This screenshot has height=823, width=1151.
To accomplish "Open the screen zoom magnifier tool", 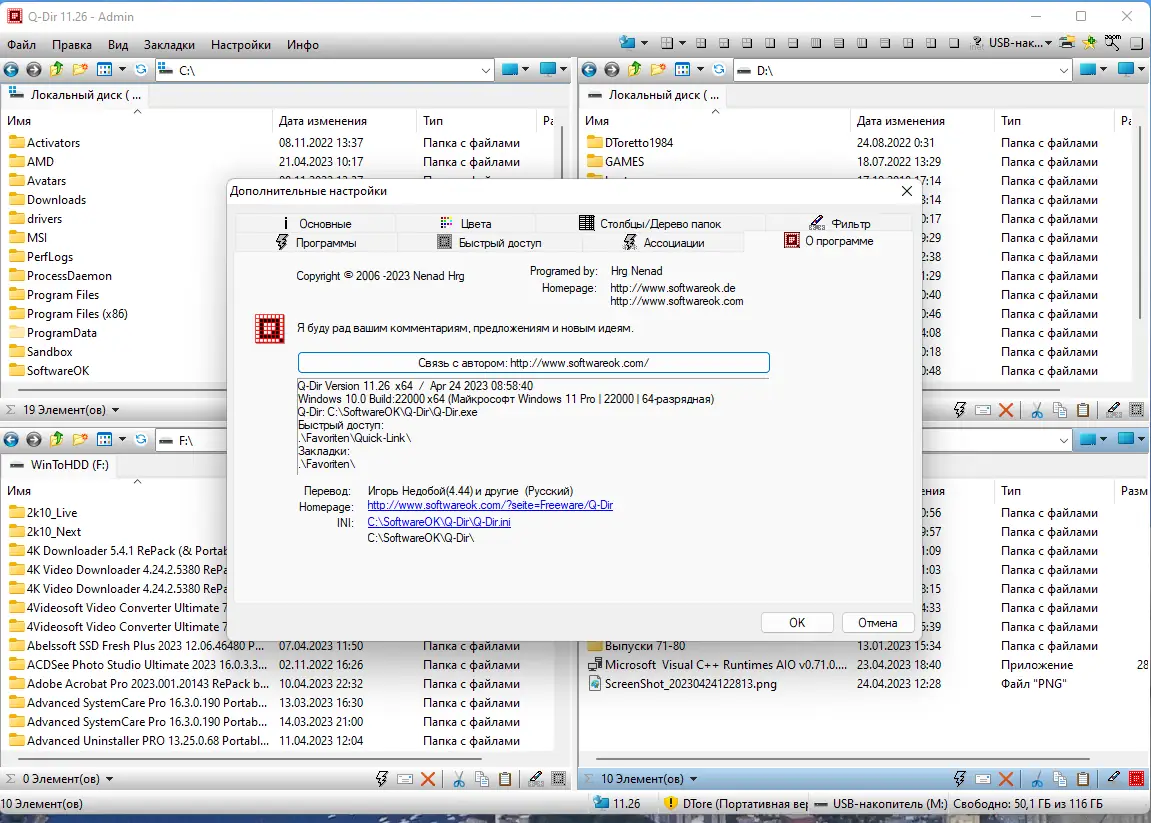I will click(x=1112, y=43).
